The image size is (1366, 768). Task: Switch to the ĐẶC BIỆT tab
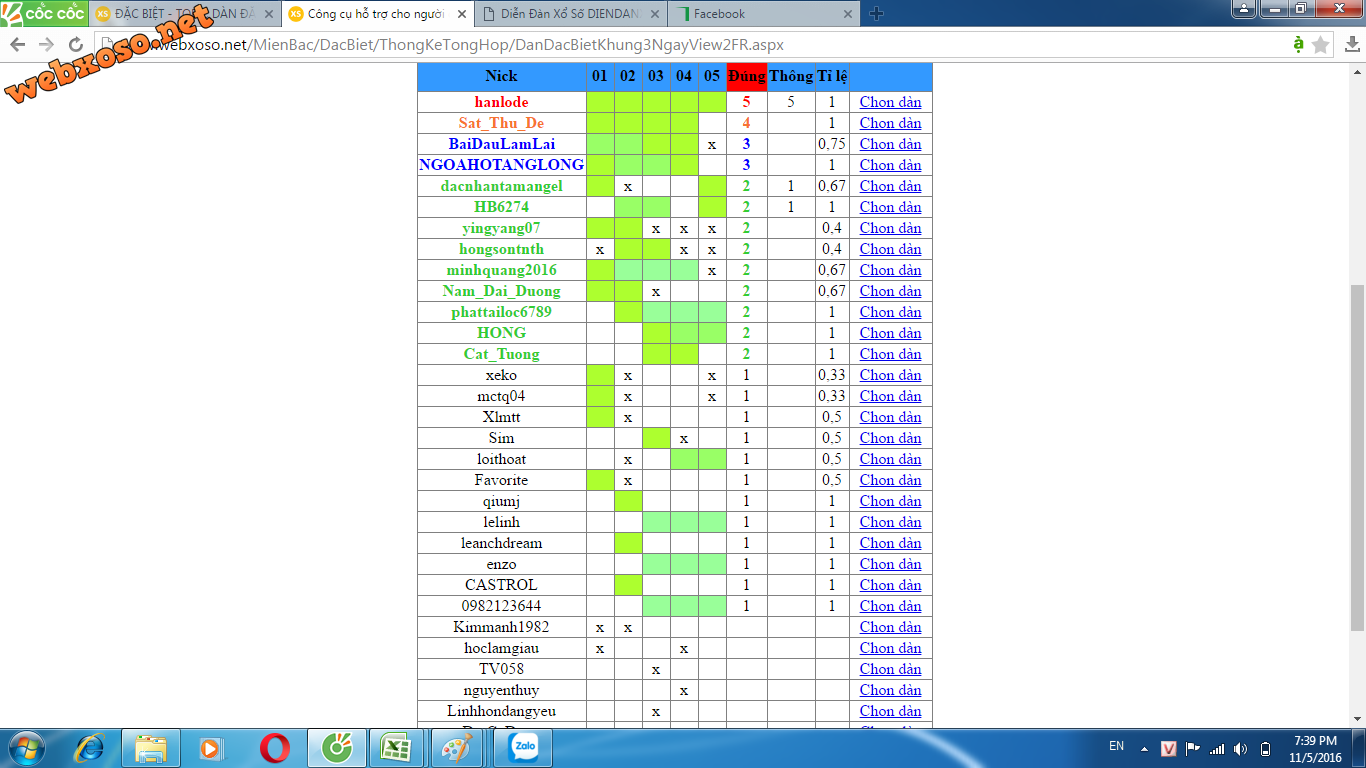pyautogui.click(x=183, y=14)
